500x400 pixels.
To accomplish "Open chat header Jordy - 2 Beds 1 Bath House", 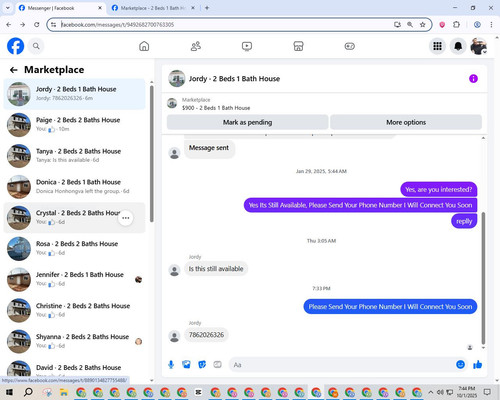I will (234, 79).
